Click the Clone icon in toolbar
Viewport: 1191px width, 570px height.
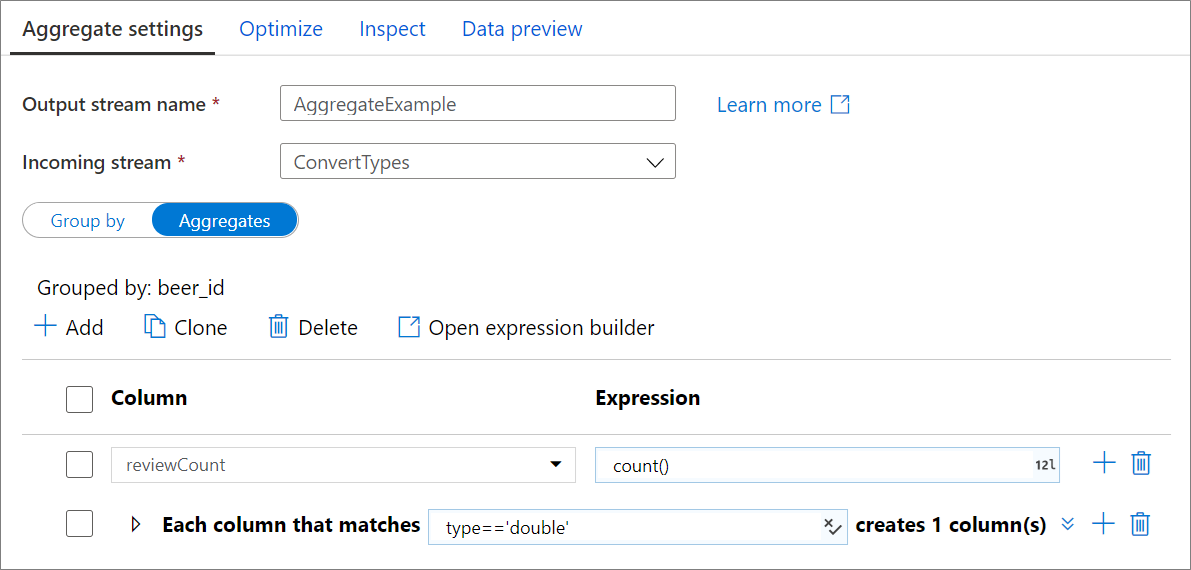pos(155,327)
